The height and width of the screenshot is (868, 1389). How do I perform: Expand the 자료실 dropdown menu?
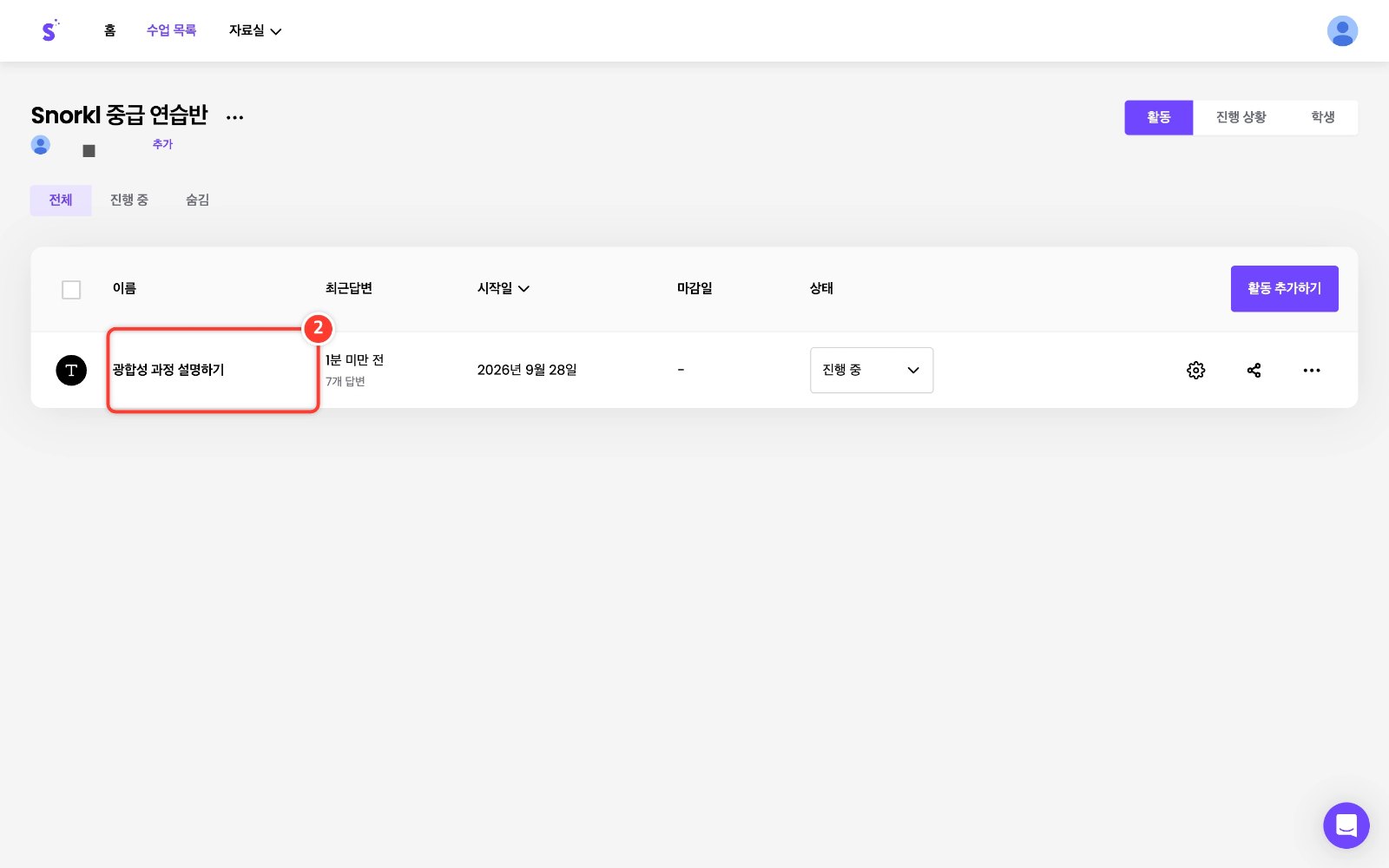(x=255, y=30)
